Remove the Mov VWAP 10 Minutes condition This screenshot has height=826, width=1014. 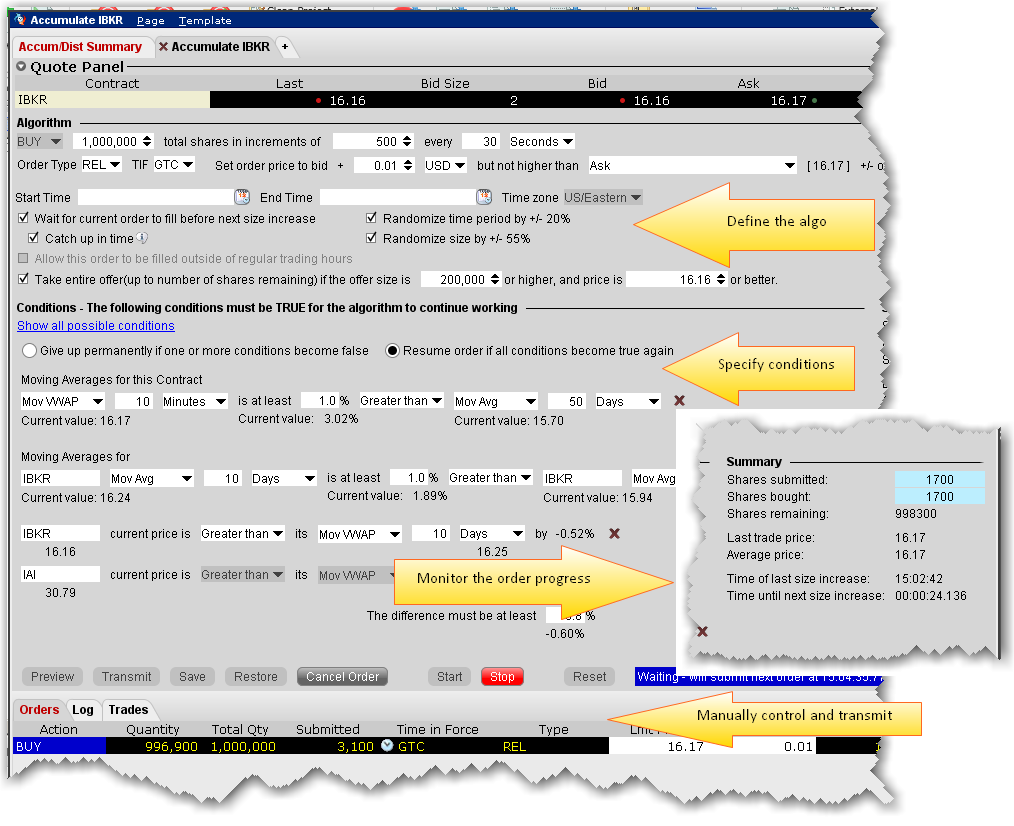pyautogui.click(x=679, y=401)
